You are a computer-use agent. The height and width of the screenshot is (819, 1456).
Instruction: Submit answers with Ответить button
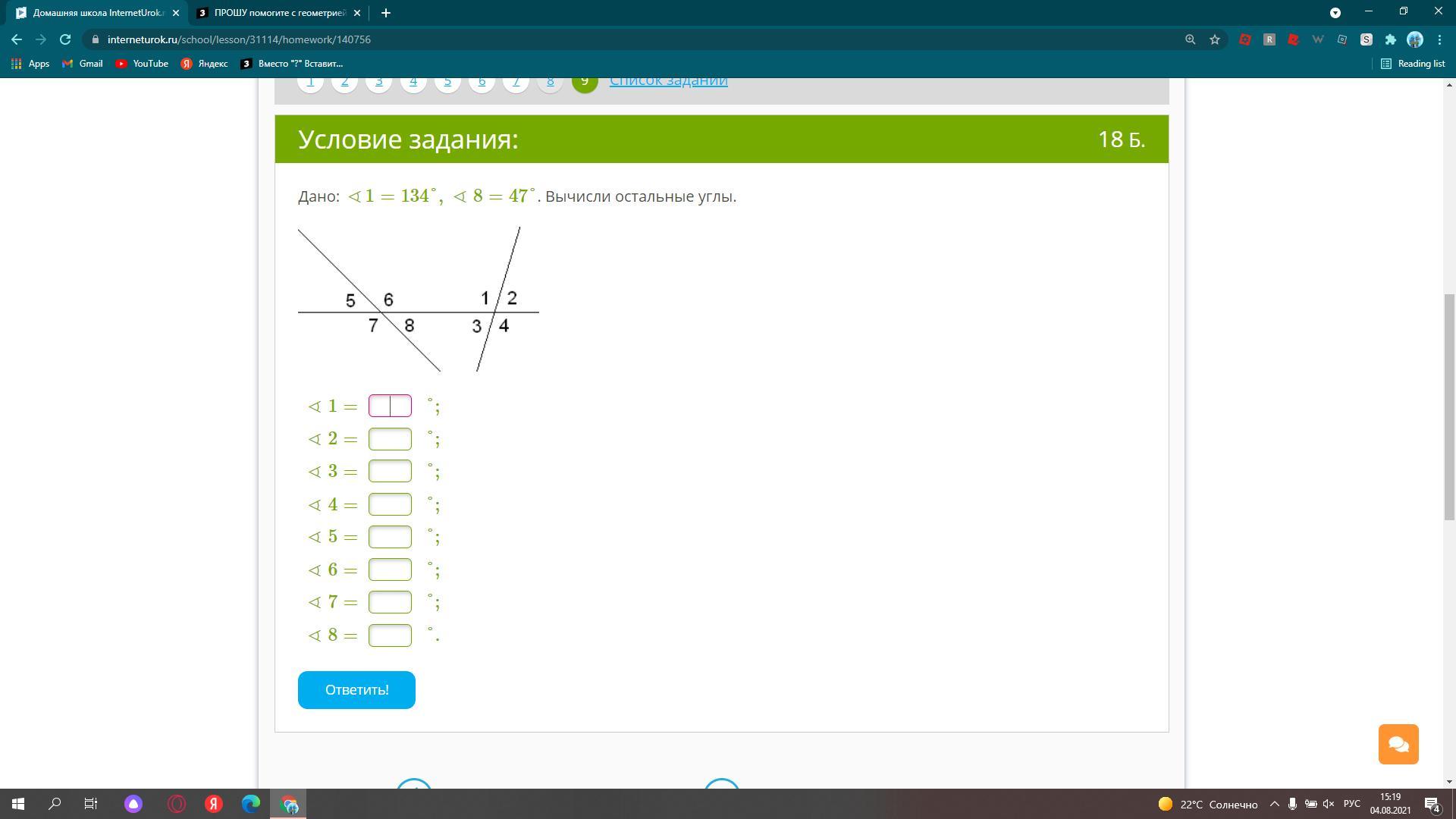click(356, 690)
